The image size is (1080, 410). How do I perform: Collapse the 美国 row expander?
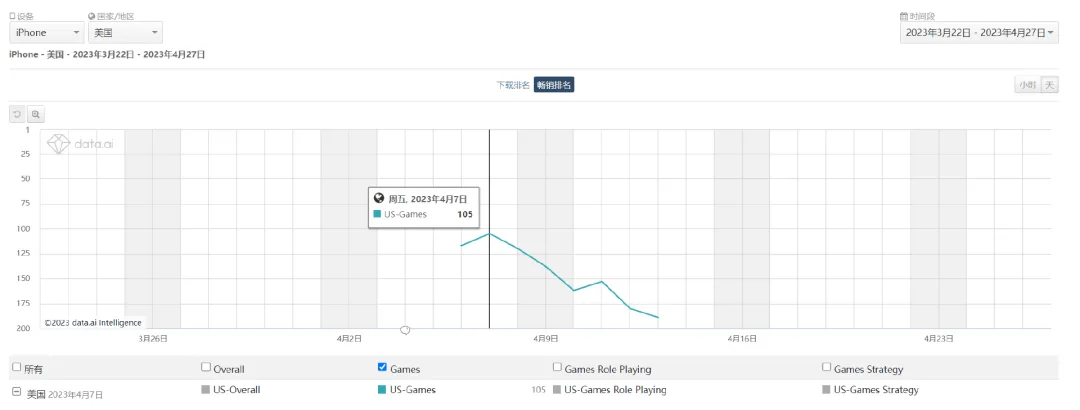(x=16, y=391)
